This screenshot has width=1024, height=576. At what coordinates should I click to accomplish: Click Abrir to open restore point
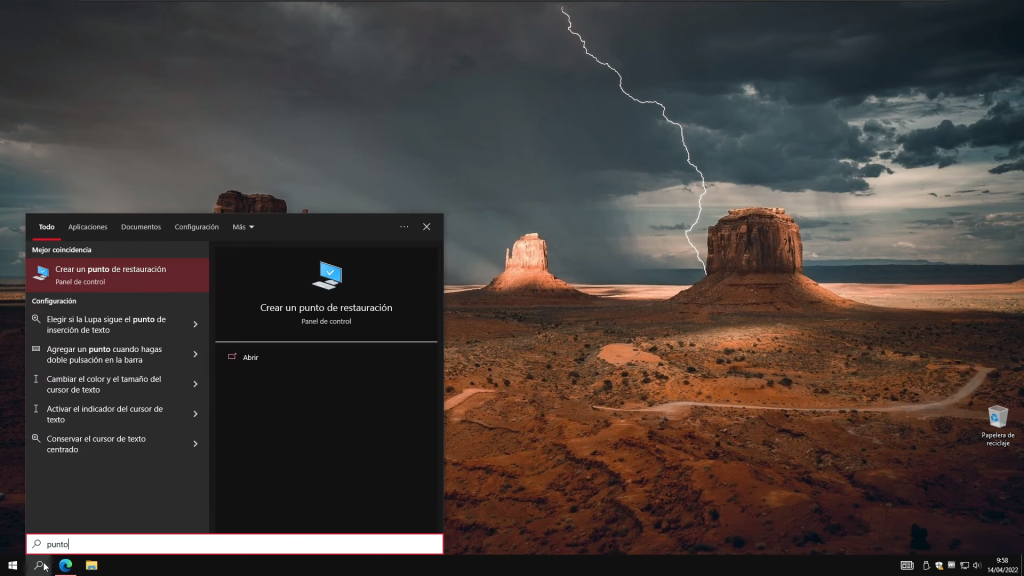pyautogui.click(x=250, y=357)
